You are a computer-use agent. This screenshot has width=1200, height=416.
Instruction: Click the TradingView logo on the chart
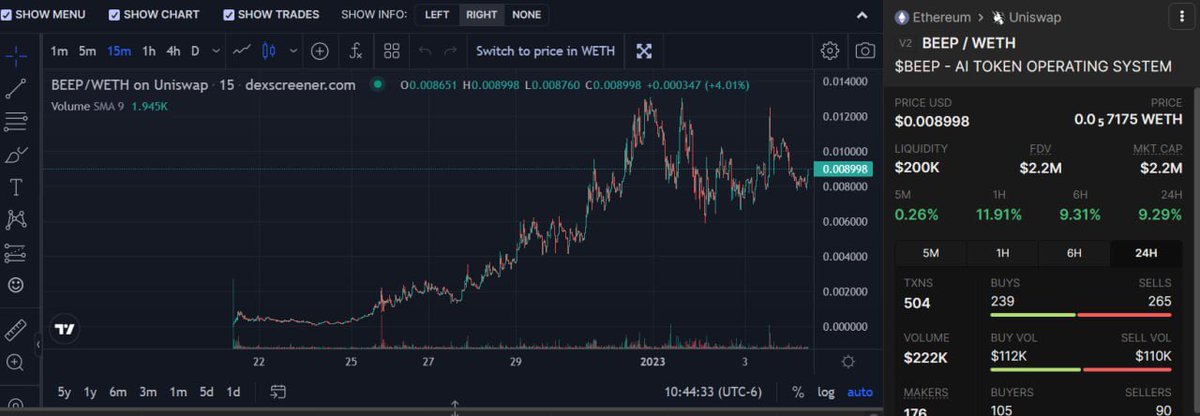coord(65,329)
